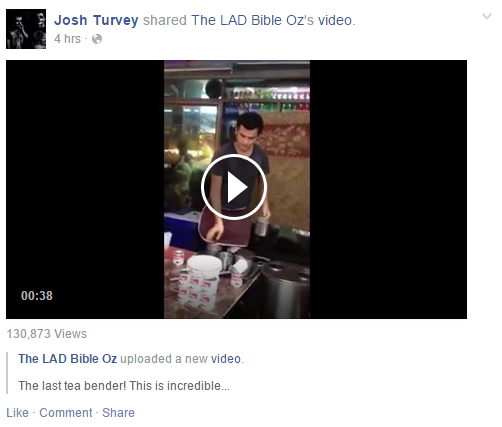Open the '4 hrs' timestamp permalink
Image resolution: width=502 pixels, height=427 pixels.
(x=67, y=39)
